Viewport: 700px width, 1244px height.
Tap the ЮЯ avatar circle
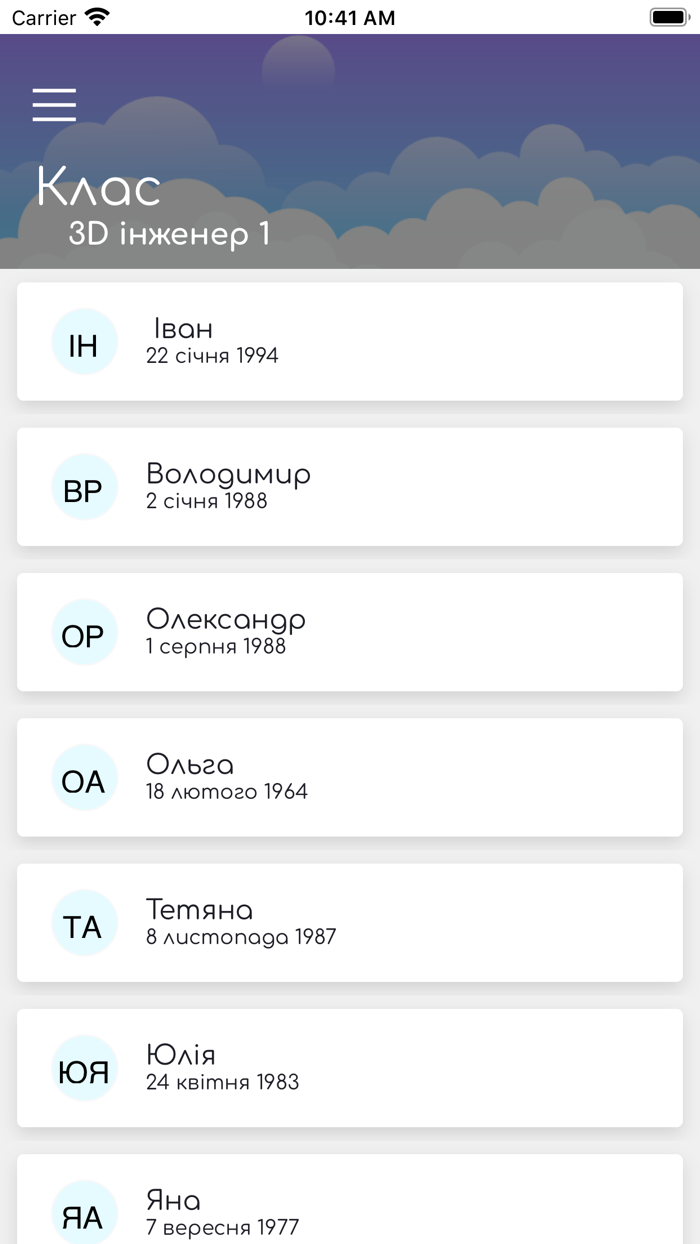(x=84, y=1068)
